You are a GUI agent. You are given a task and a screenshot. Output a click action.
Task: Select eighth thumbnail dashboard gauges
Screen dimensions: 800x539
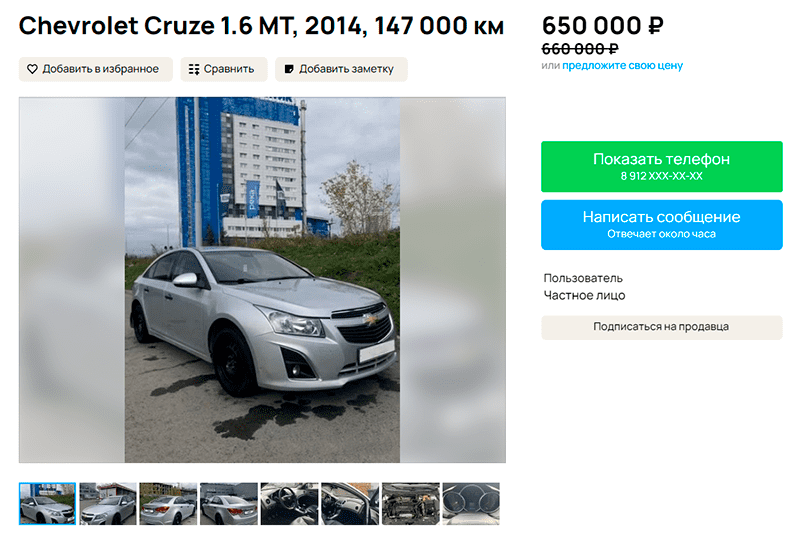click(x=471, y=504)
